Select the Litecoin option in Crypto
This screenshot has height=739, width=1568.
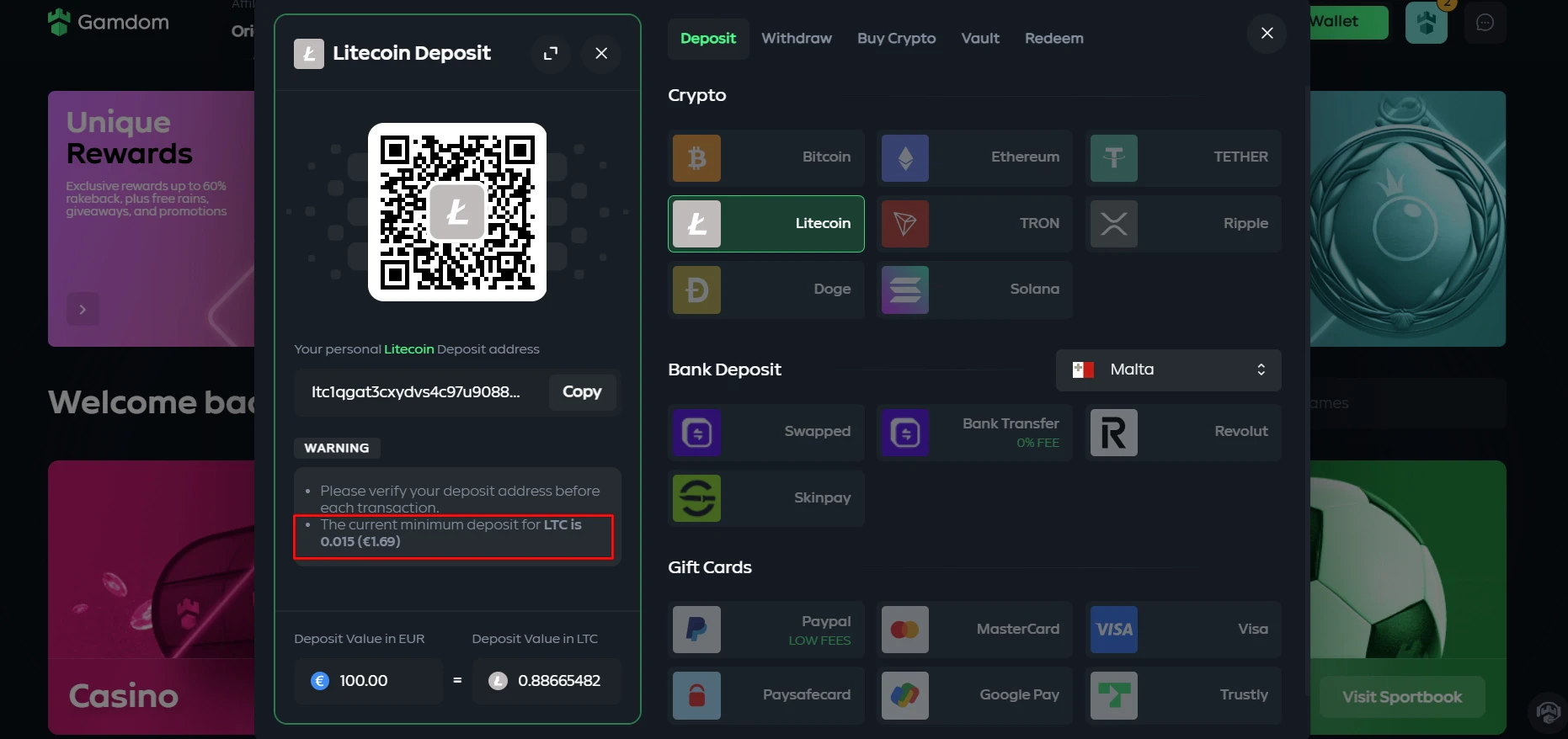pos(766,224)
